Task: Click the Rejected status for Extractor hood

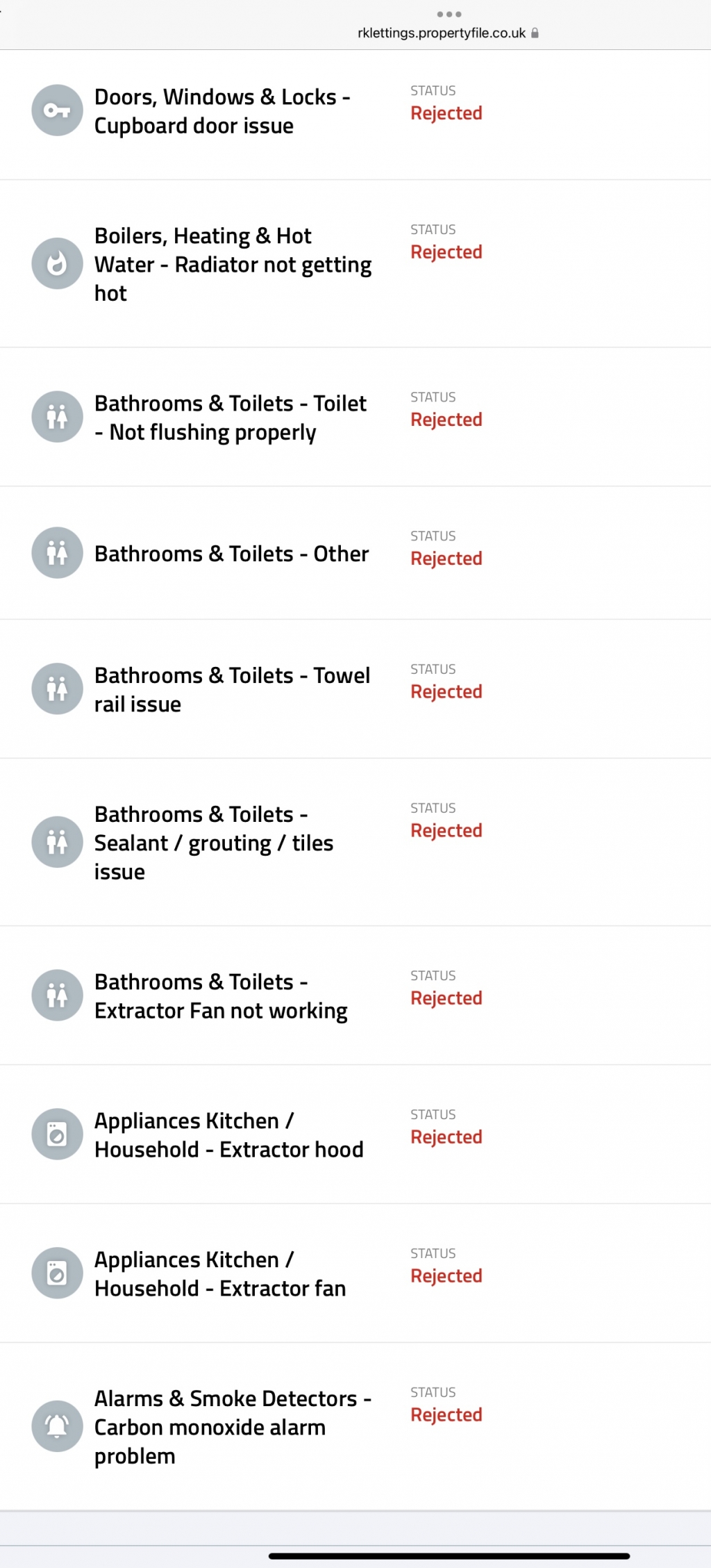Action: click(x=446, y=1137)
